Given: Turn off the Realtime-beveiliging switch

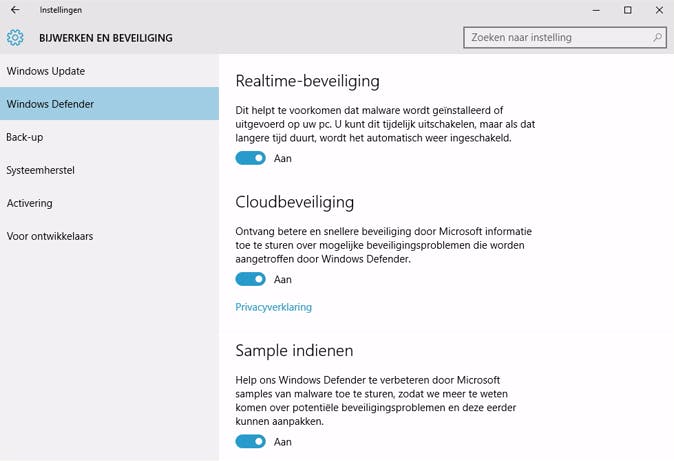Looking at the screenshot, I should 250,158.
